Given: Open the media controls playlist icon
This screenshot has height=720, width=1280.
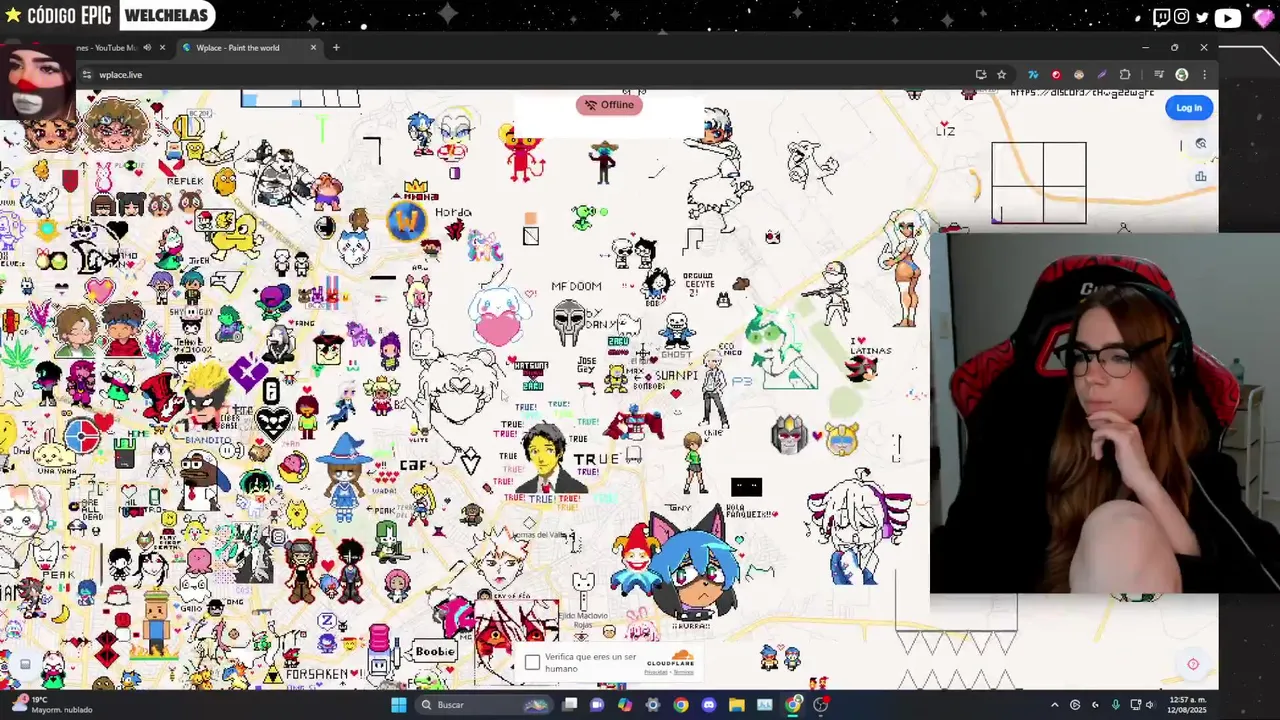Looking at the screenshot, I should pos(1159,75).
